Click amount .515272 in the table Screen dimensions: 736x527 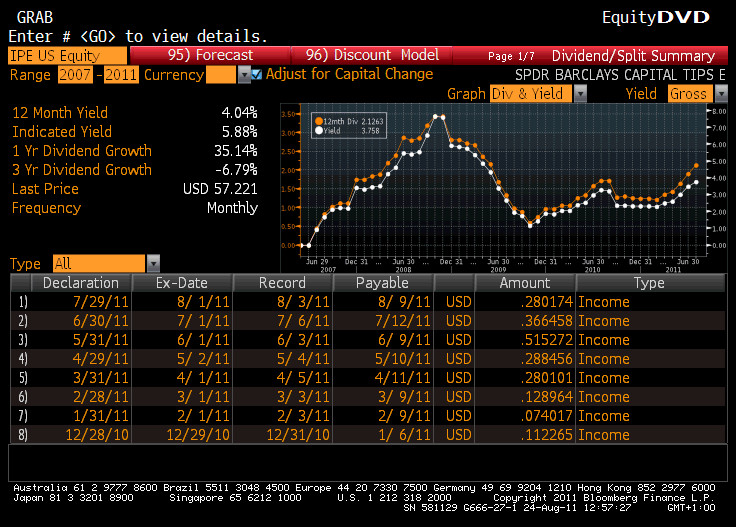pos(547,340)
